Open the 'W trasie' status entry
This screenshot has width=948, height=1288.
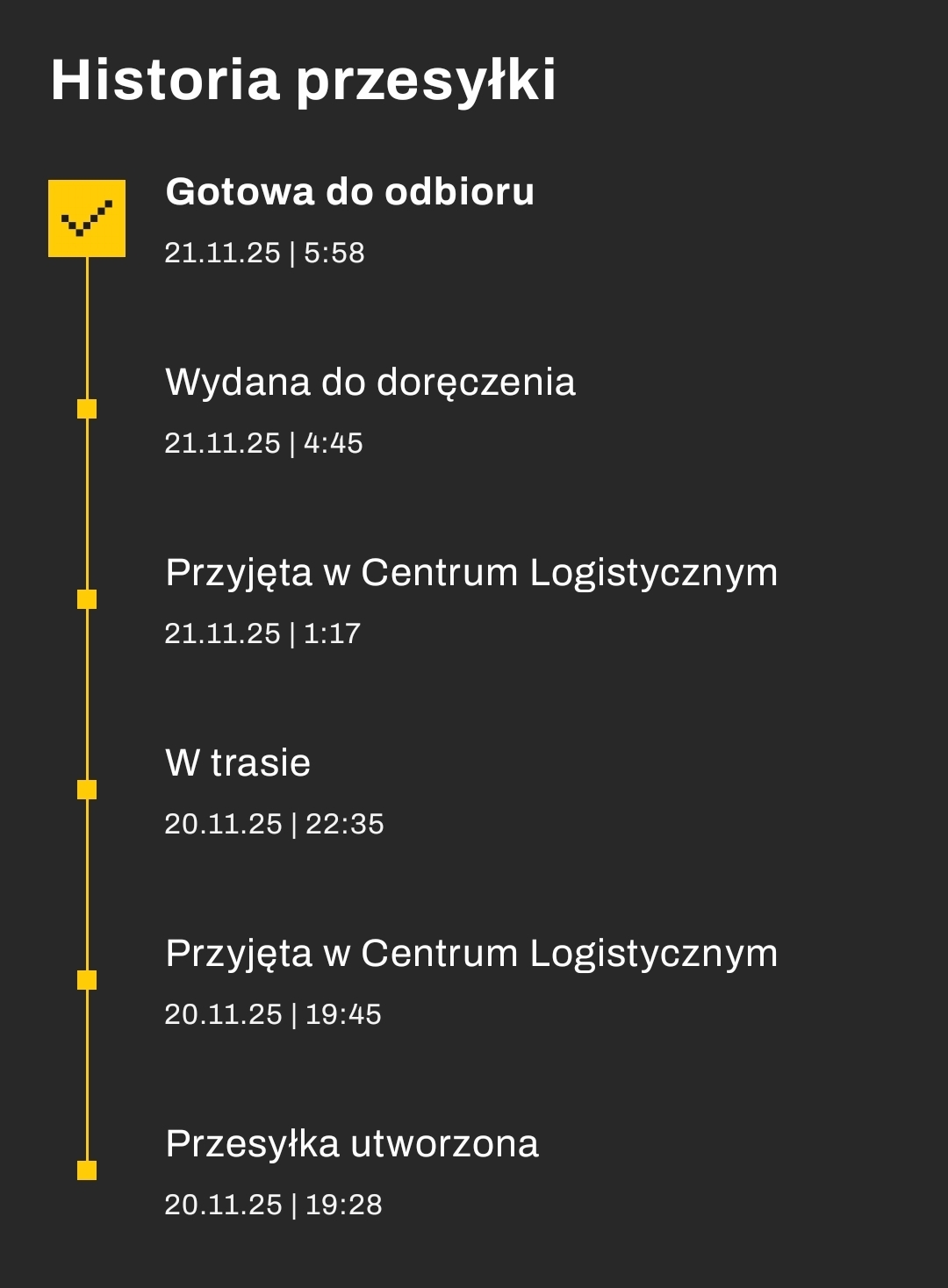click(x=238, y=762)
